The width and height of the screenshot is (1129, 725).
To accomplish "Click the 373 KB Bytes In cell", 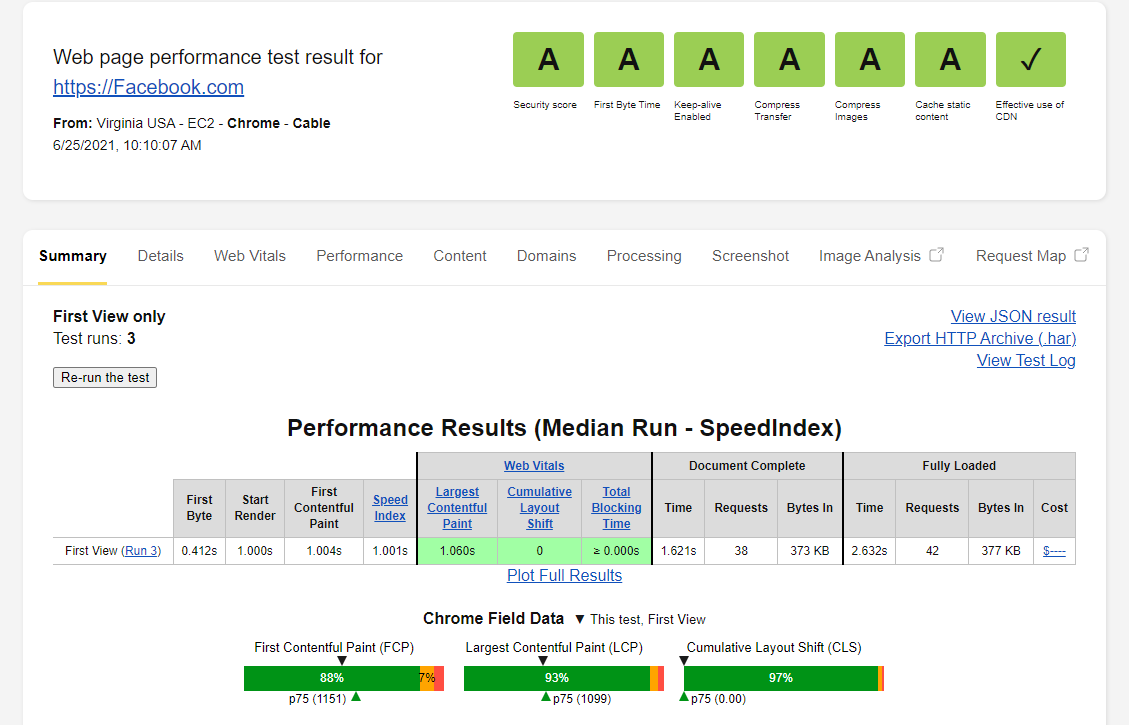I will coord(809,551).
